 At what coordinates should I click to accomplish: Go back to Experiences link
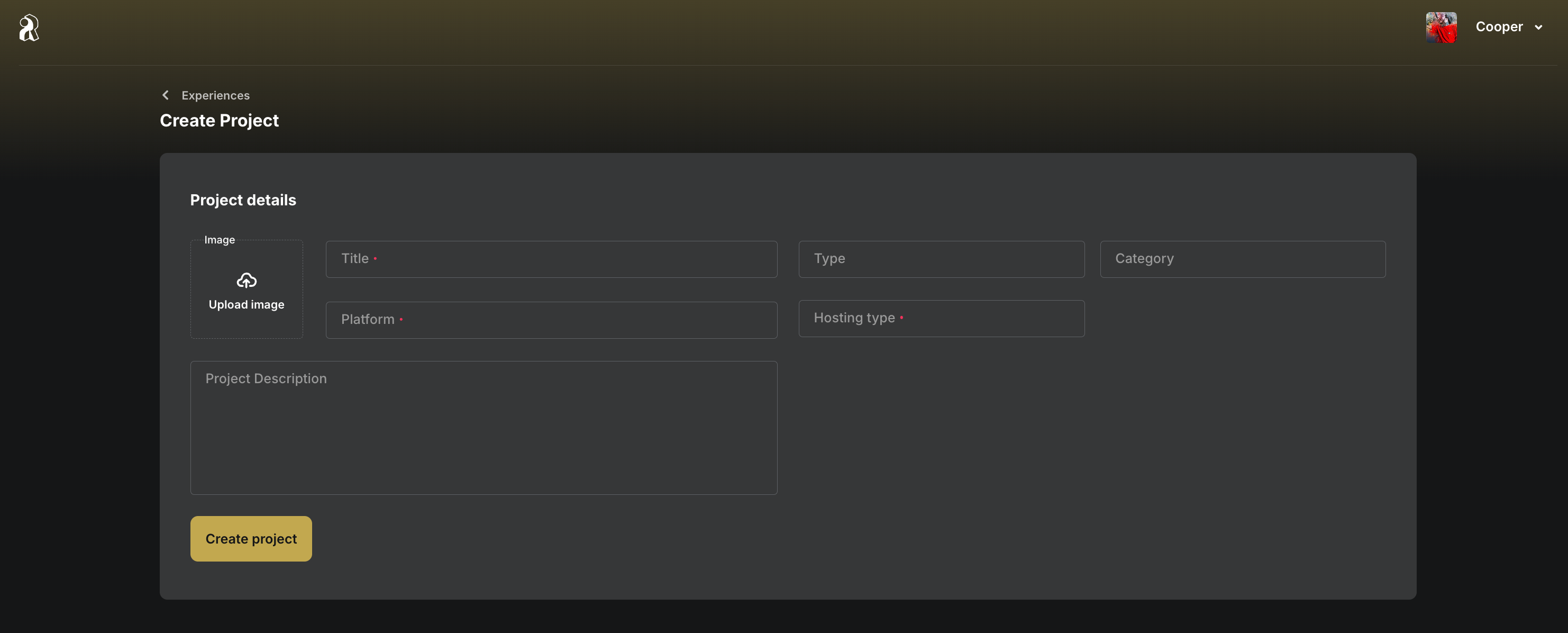point(215,95)
